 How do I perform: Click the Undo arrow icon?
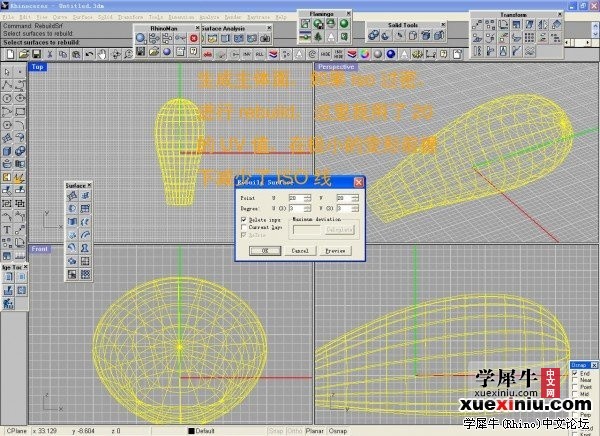point(89,54)
